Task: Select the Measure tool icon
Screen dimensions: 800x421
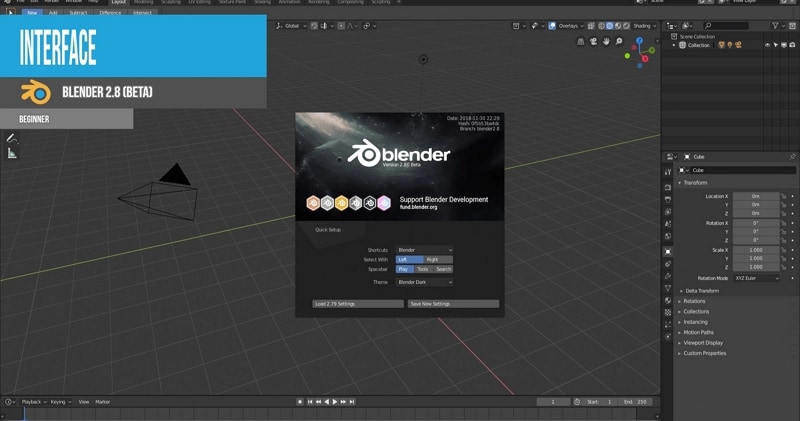Action: [12, 153]
